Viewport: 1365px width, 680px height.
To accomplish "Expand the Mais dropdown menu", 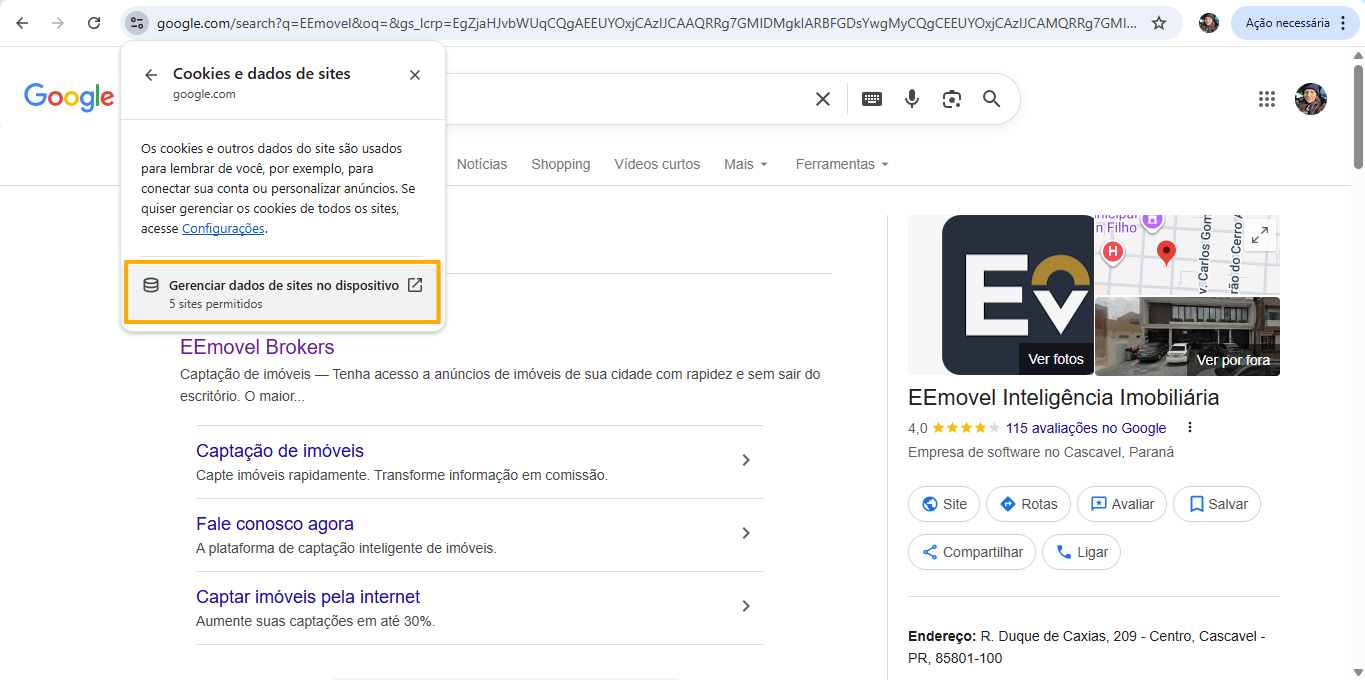I will (x=746, y=164).
